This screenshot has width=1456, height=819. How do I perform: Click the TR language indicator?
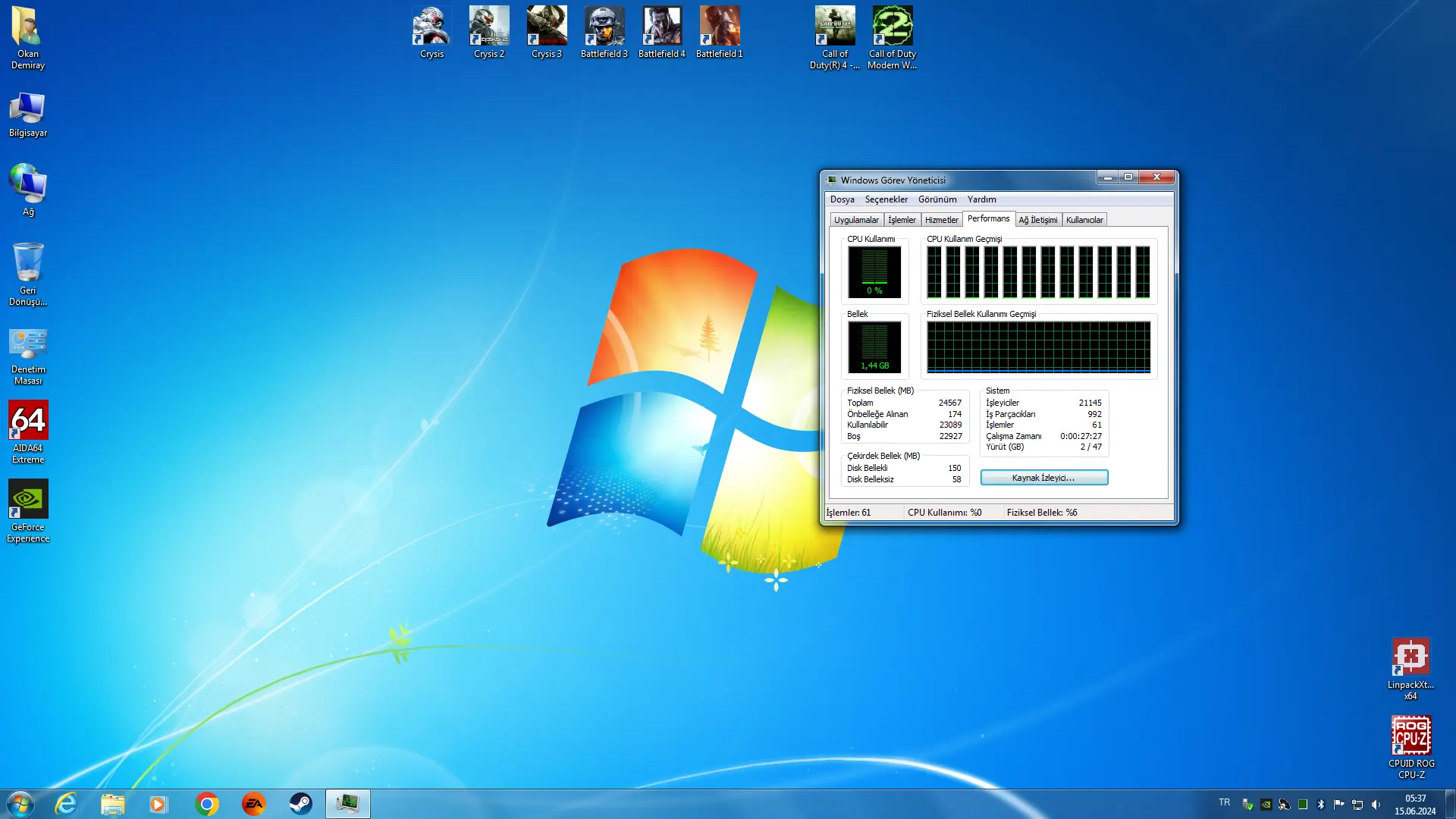[1224, 802]
